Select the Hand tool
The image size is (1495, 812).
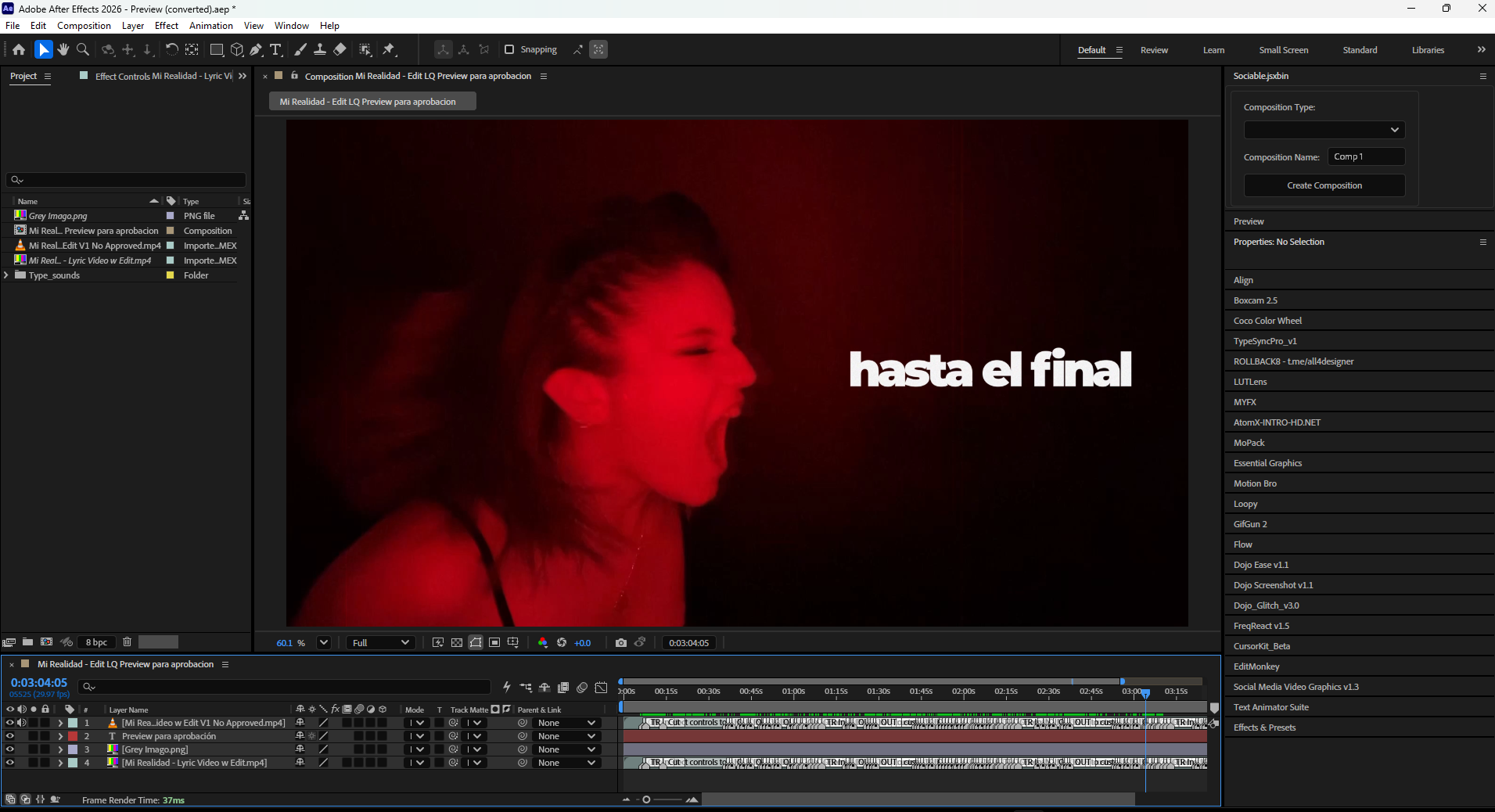[x=63, y=49]
